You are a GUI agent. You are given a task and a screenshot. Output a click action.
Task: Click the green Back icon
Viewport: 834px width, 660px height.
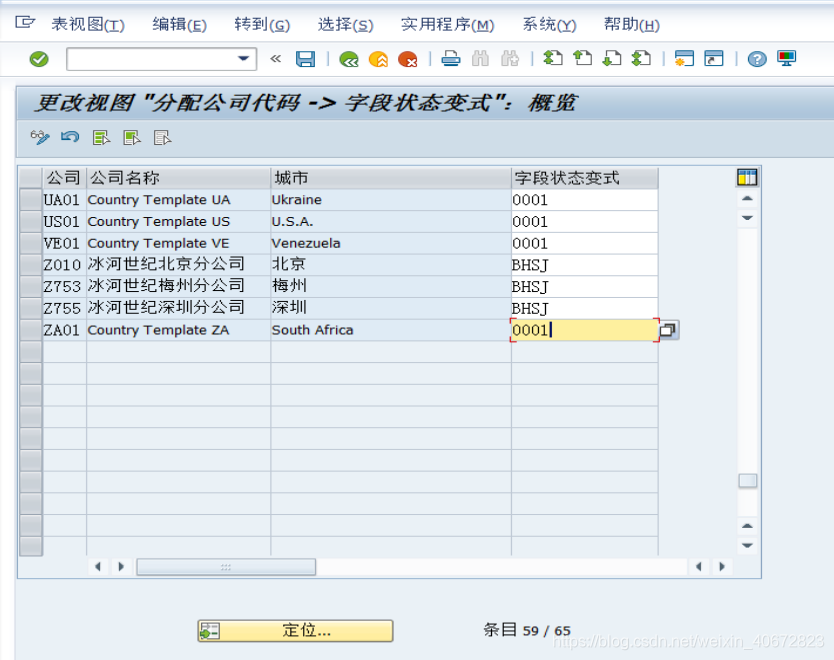[x=349, y=59]
